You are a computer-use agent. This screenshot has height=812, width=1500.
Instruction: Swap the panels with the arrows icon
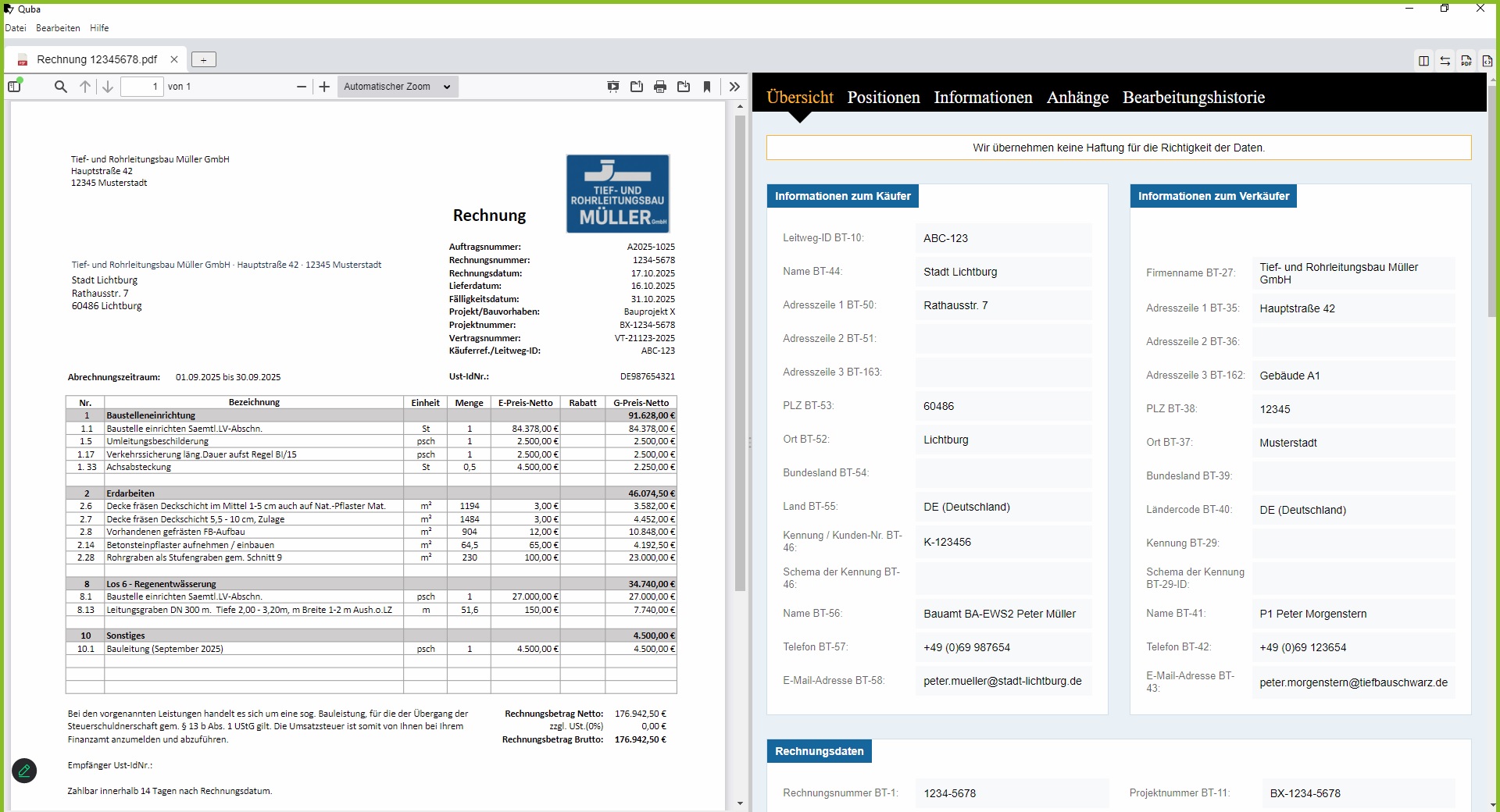pyautogui.click(x=1445, y=61)
